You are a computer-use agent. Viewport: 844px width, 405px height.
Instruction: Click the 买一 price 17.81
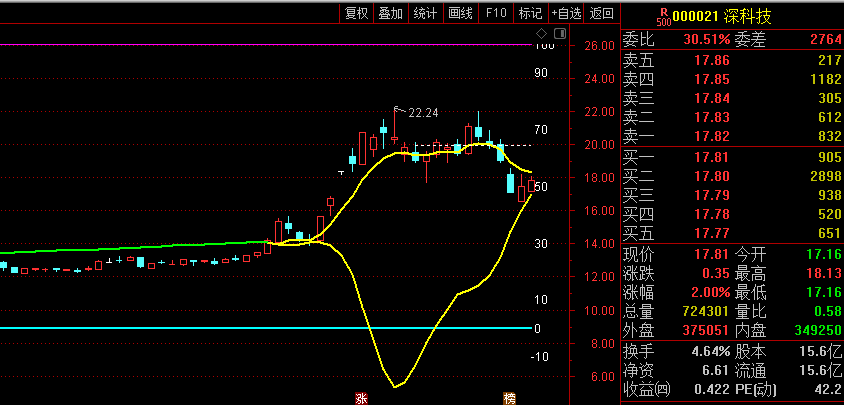pos(712,157)
